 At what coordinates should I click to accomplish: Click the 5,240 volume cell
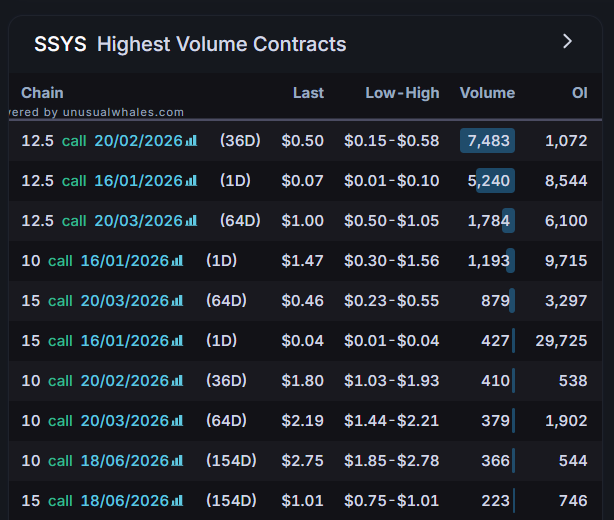[x=488, y=181]
